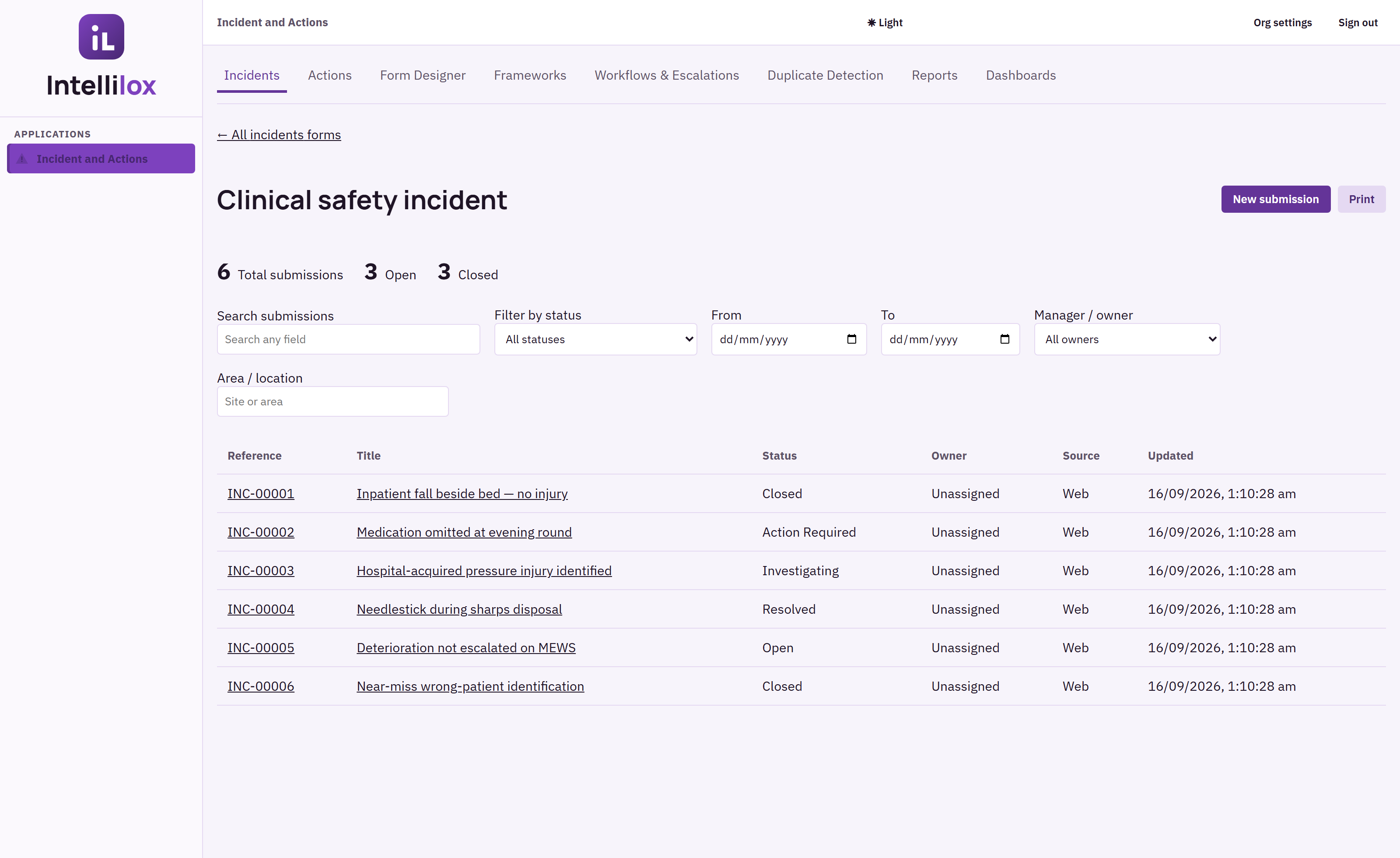
Task: Click the Title column header
Action: tap(368, 455)
